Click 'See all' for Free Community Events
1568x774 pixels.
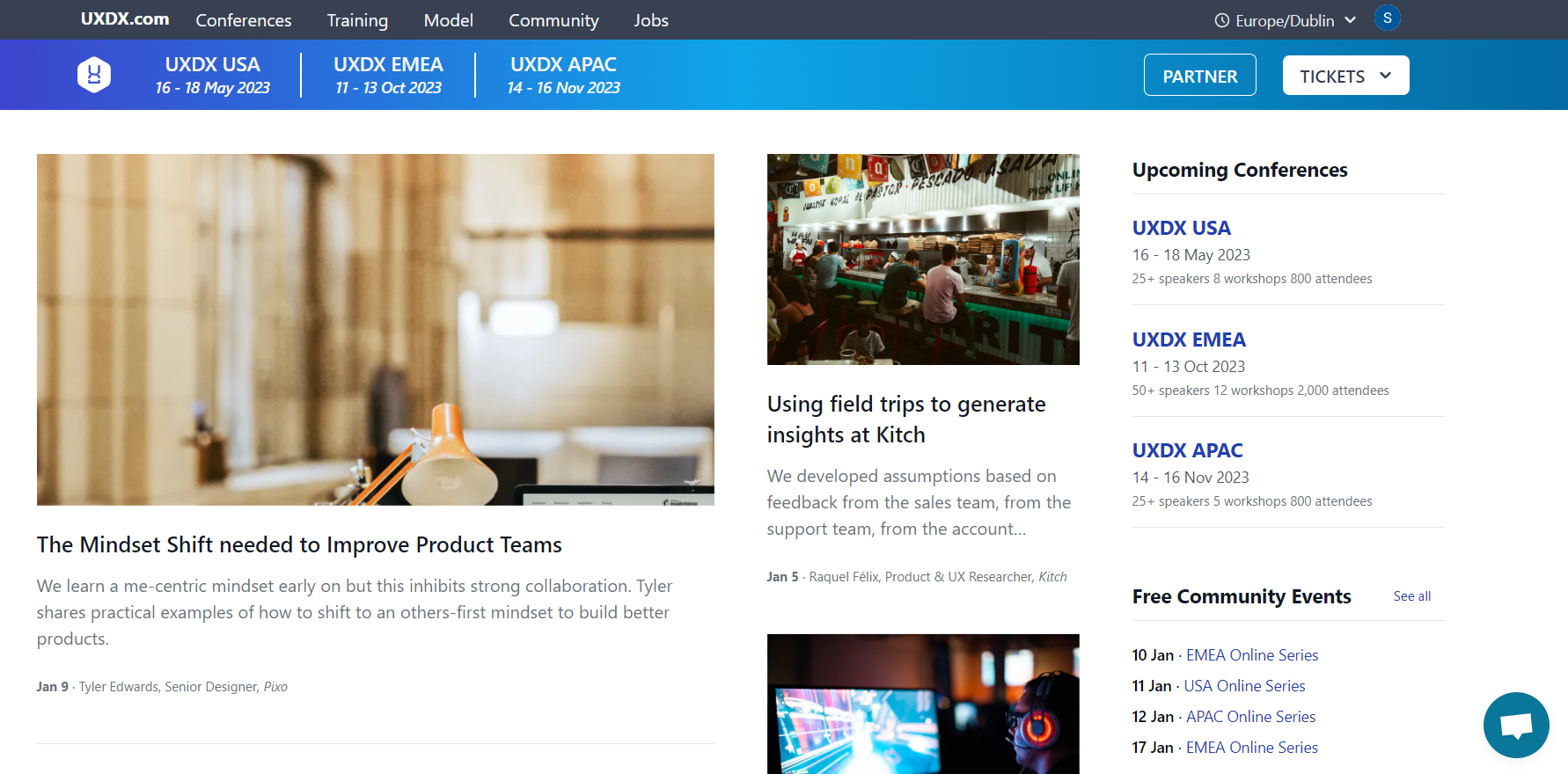[1411, 596]
